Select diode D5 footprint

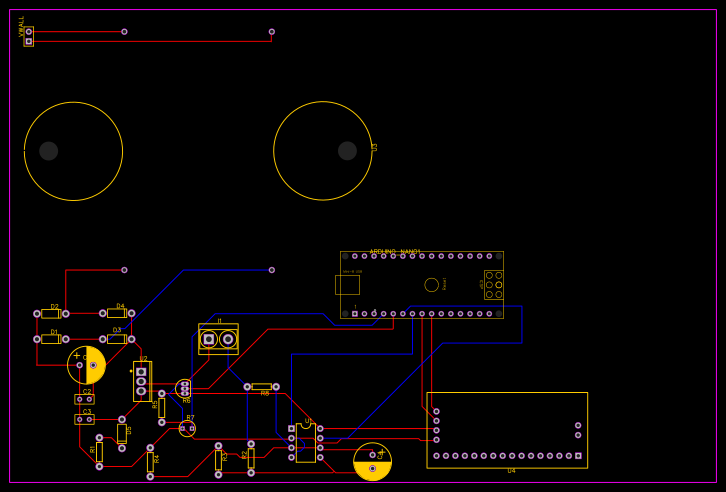tap(122, 434)
